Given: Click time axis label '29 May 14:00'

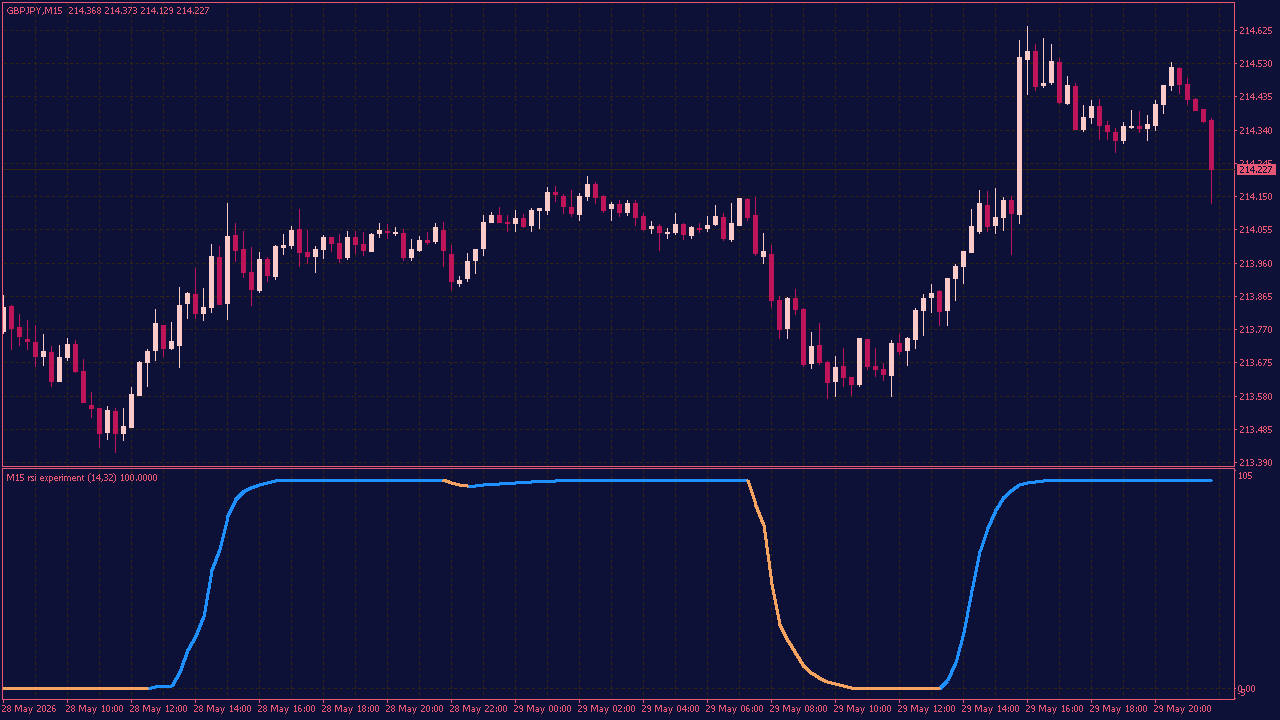Looking at the screenshot, I should 991,709.
